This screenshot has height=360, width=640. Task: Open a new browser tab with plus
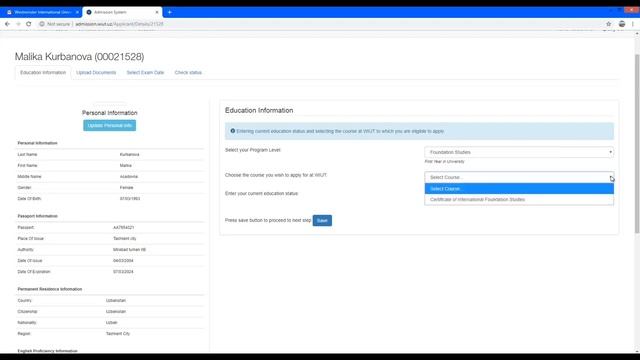pos(169,12)
